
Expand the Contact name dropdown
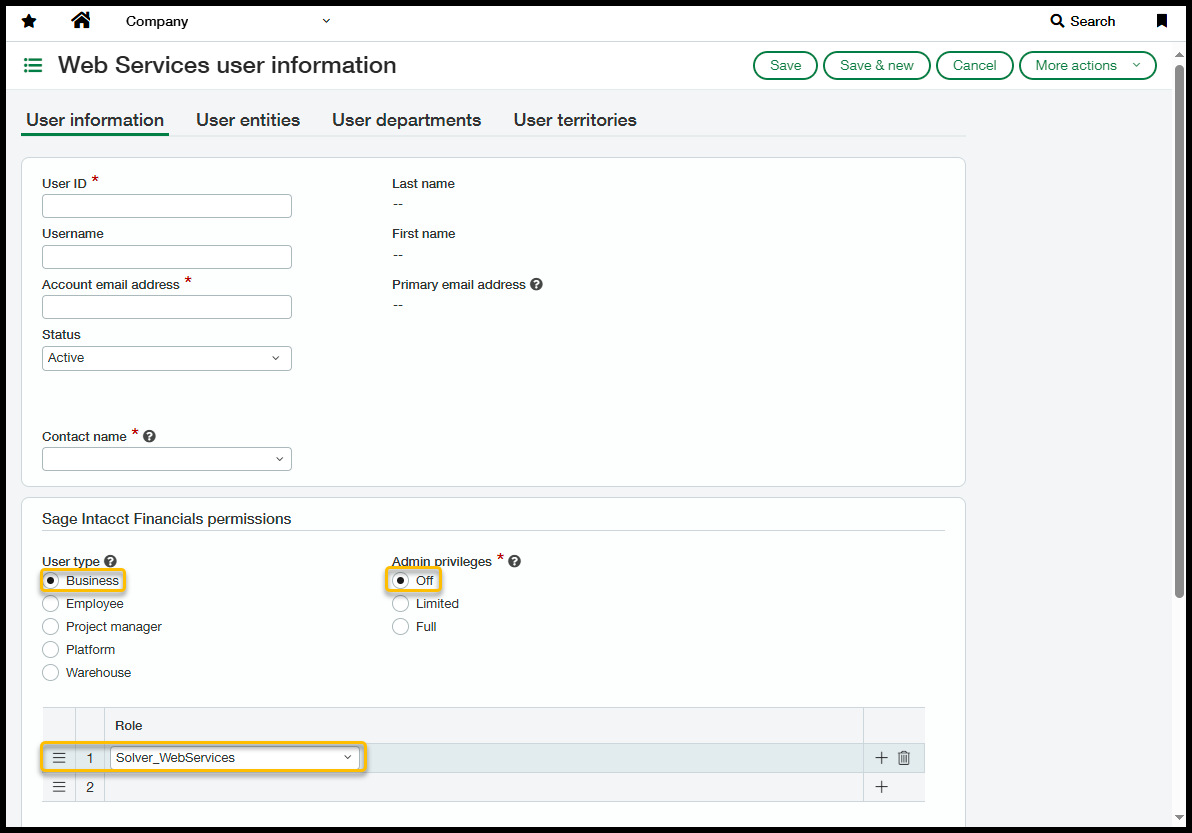point(167,459)
